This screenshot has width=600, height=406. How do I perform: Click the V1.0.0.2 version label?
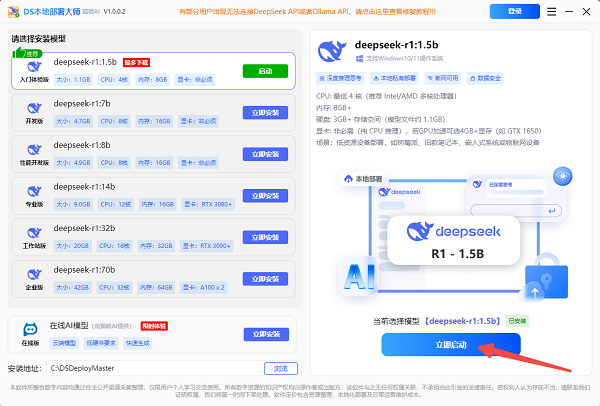point(114,11)
